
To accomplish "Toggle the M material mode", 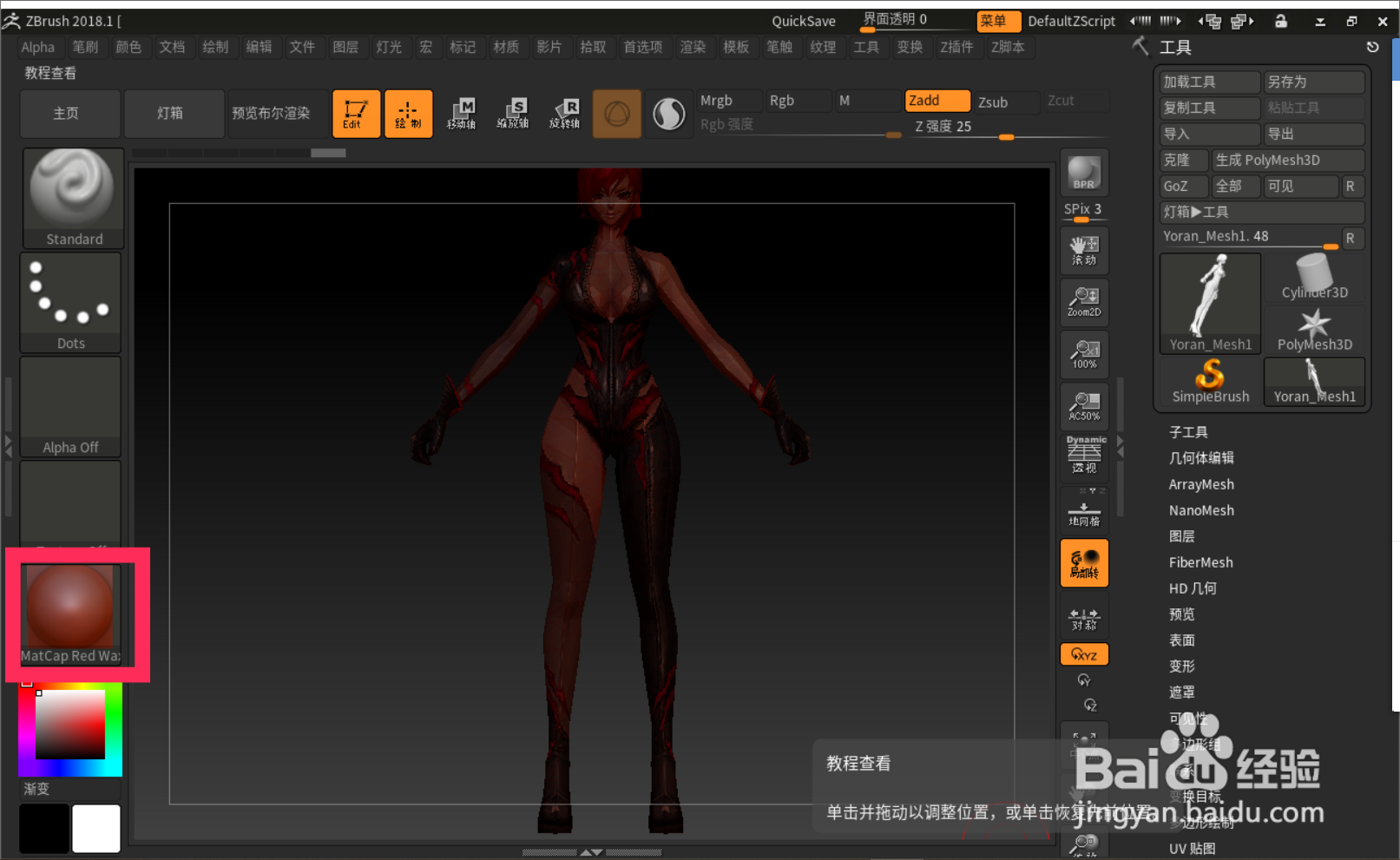I will tap(868, 101).
